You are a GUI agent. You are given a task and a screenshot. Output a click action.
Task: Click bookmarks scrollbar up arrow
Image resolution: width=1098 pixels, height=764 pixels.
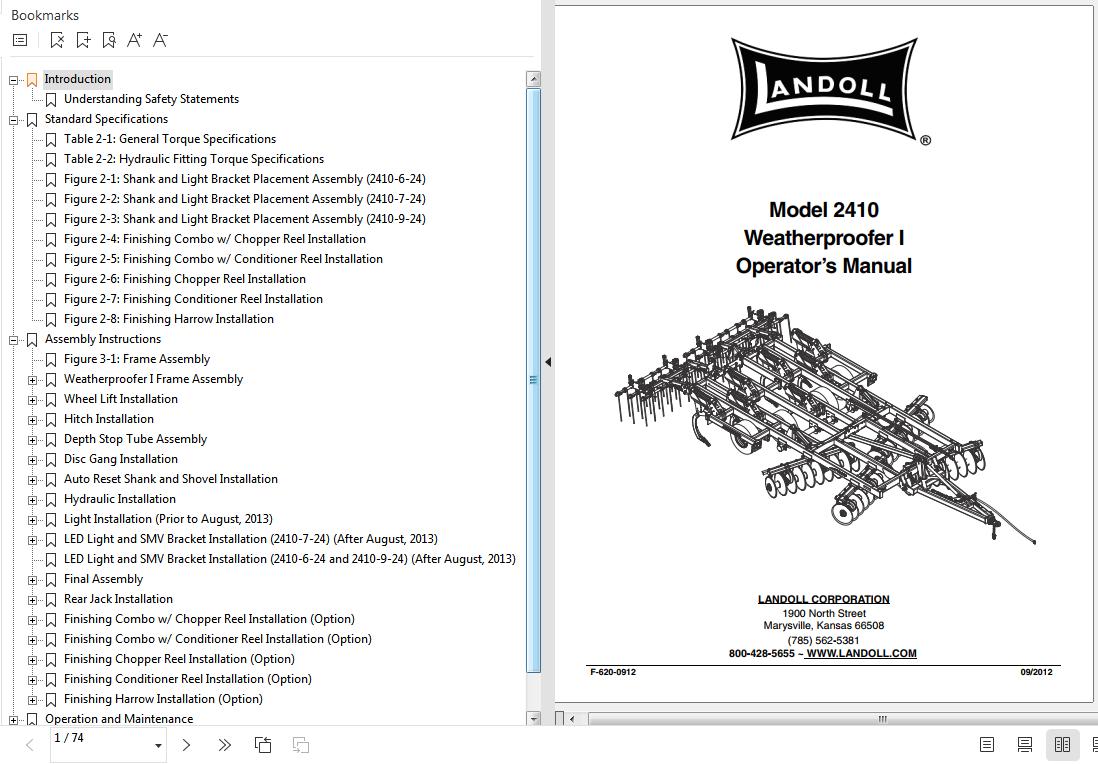533,79
